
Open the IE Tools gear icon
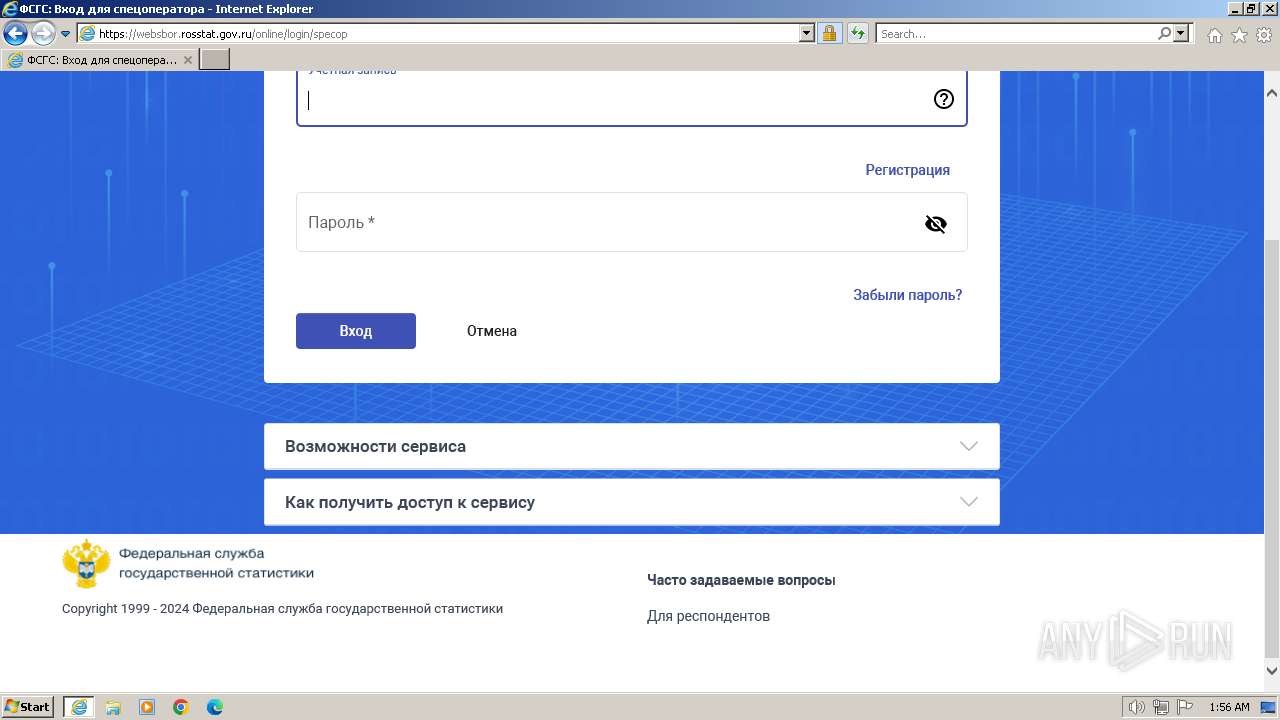coord(1264,35)
